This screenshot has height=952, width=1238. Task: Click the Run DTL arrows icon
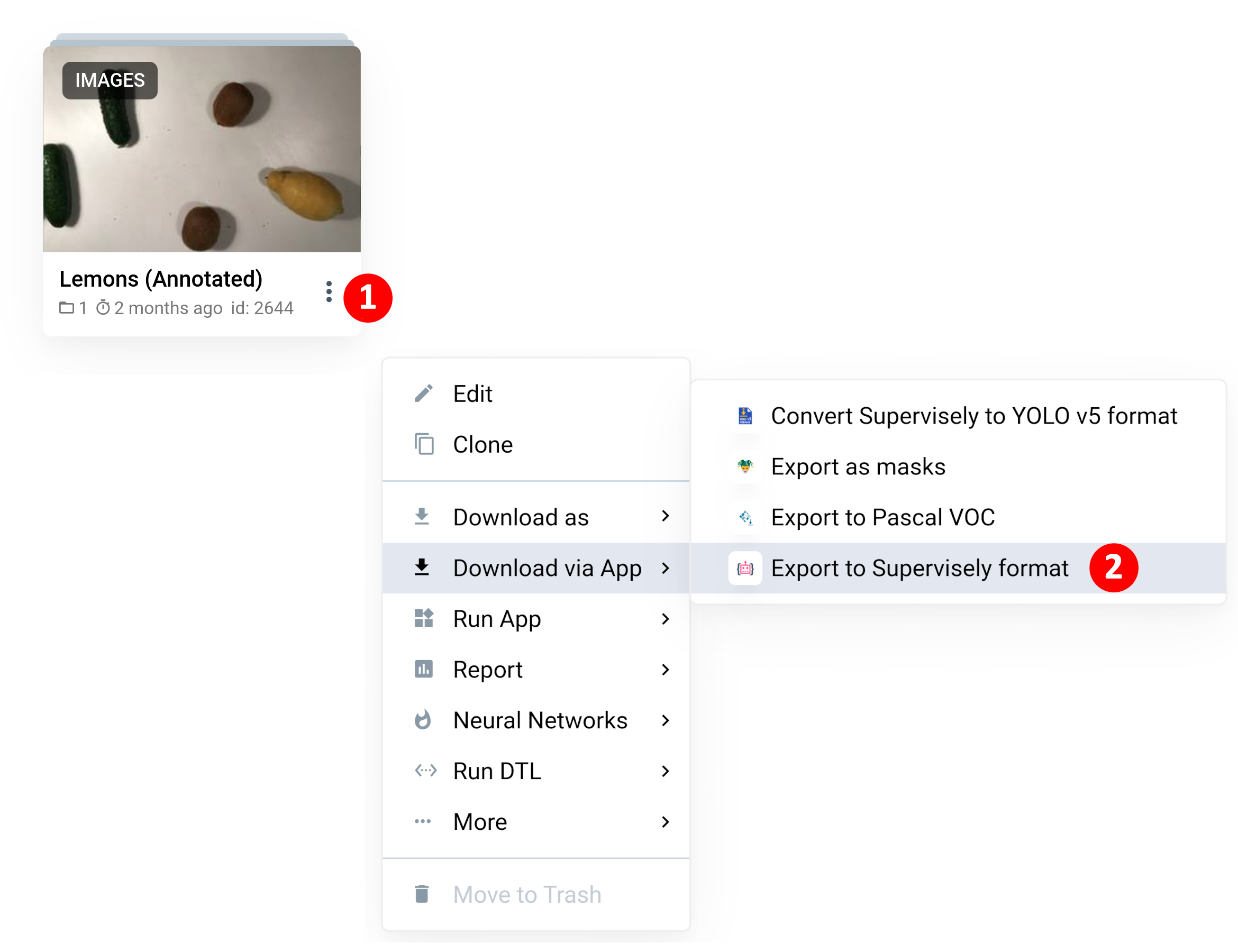click(425, 771)
